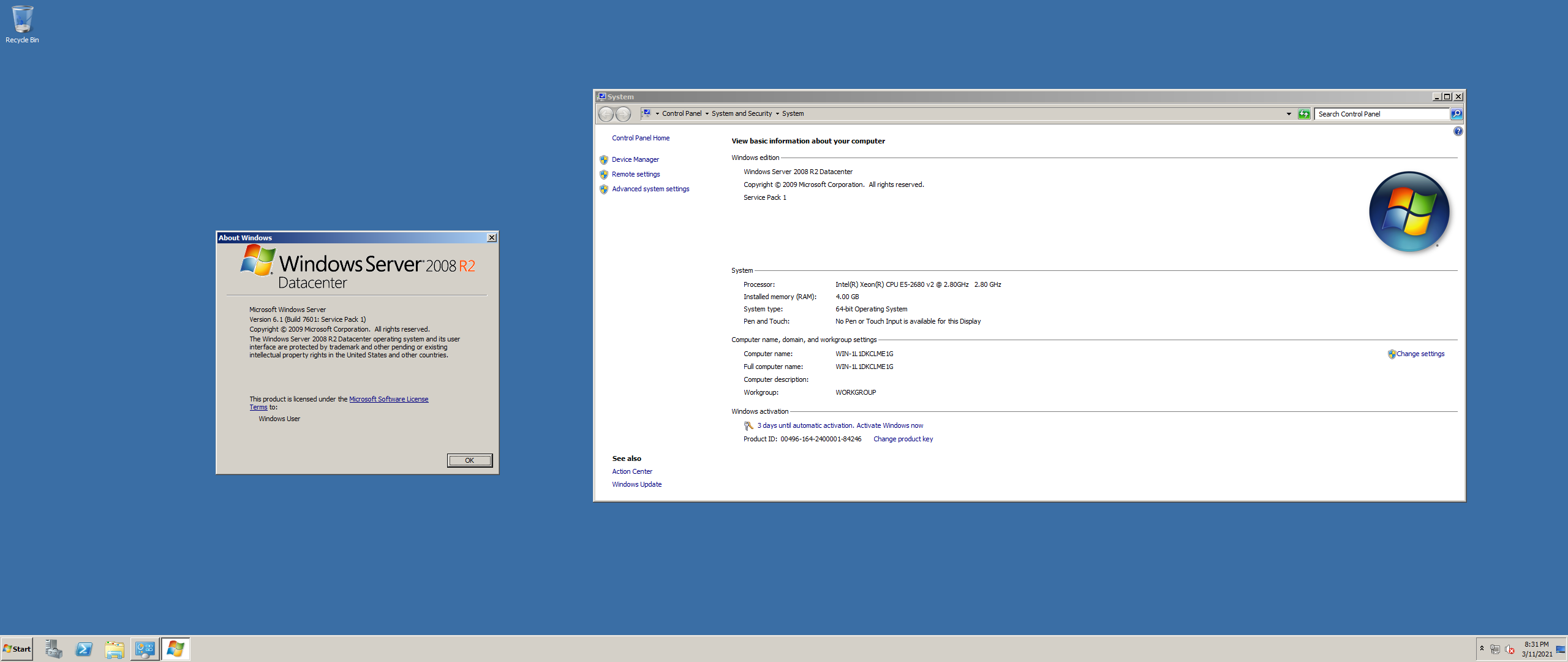This screenshot has width=1568, height=662.
Task: Open Server Manager from the taskbar
Action: pos(53,649)
